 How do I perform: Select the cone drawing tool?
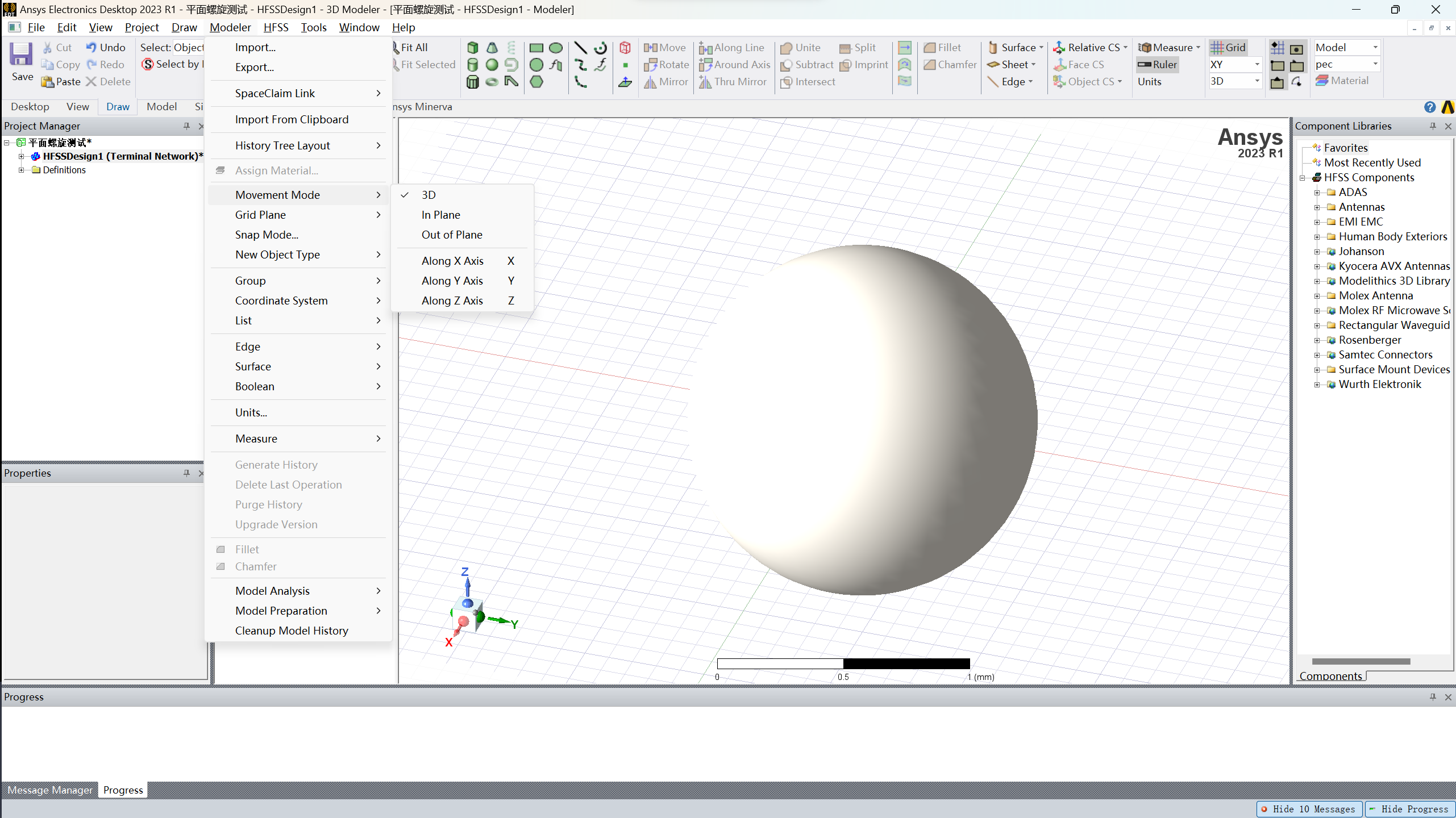pyautogui.click(x=492, y=48)
